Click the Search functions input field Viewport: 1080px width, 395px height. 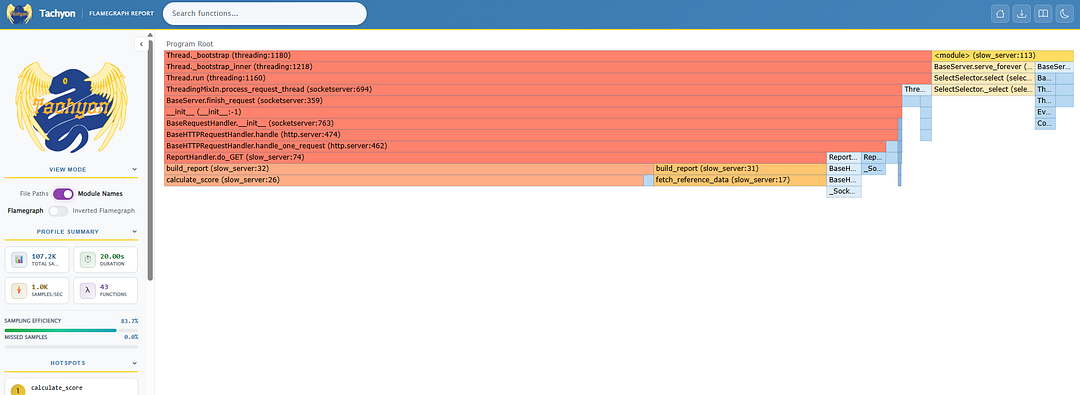264,13
